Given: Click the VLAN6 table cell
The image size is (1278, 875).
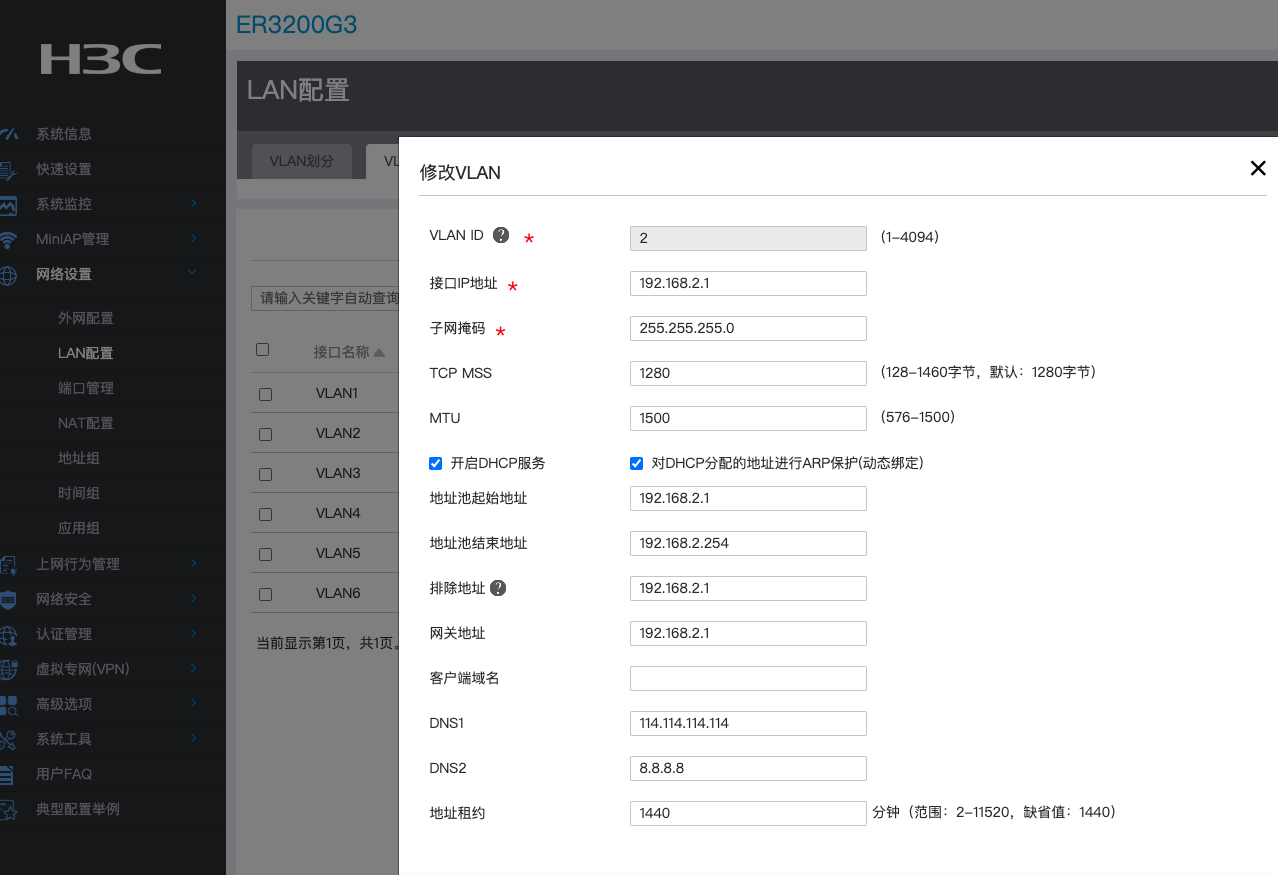Looking at the screenshot, I should tap(338, 593).
